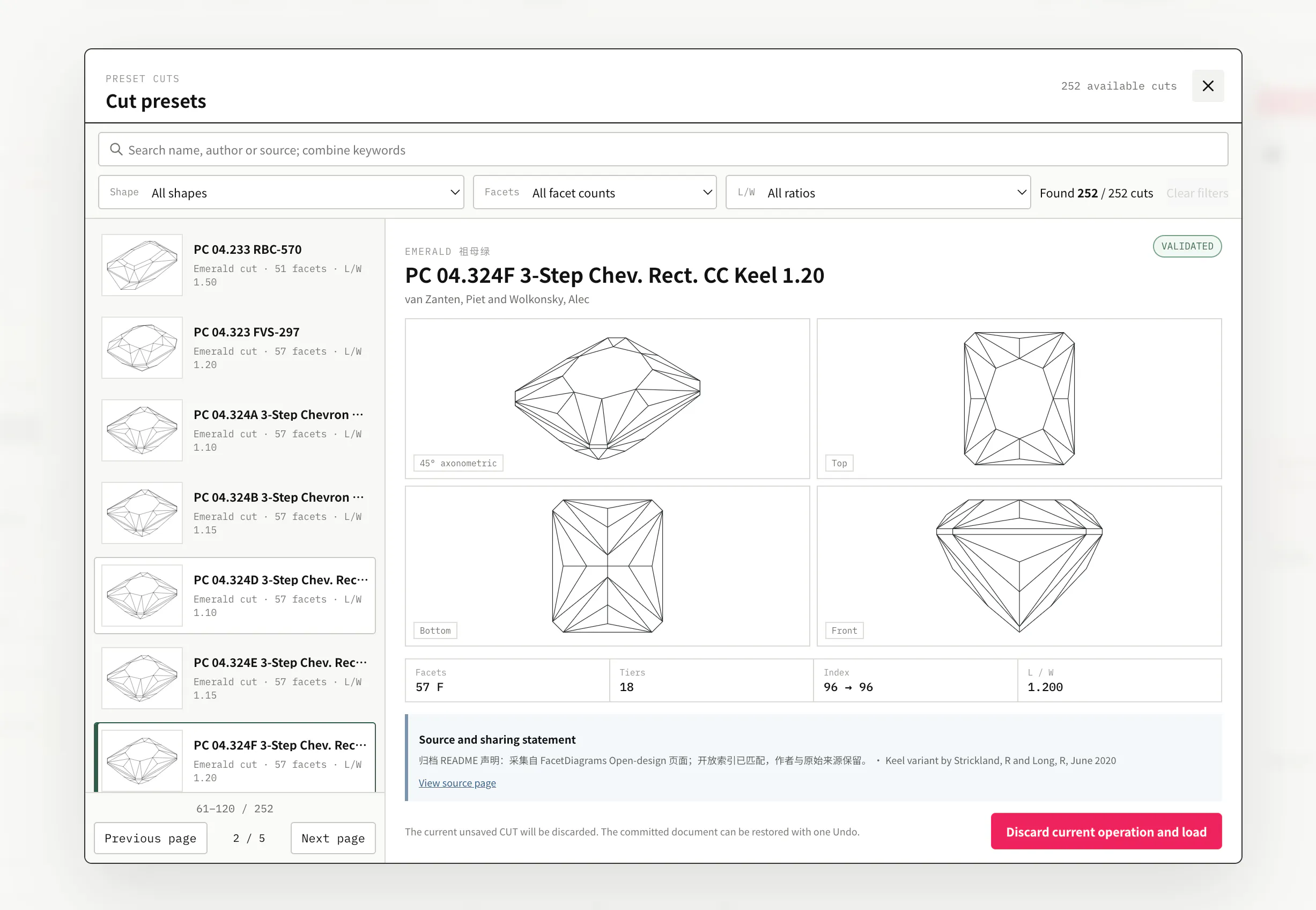
Task: Open the L/W ratios dropdown
Action: coord(878,192)
